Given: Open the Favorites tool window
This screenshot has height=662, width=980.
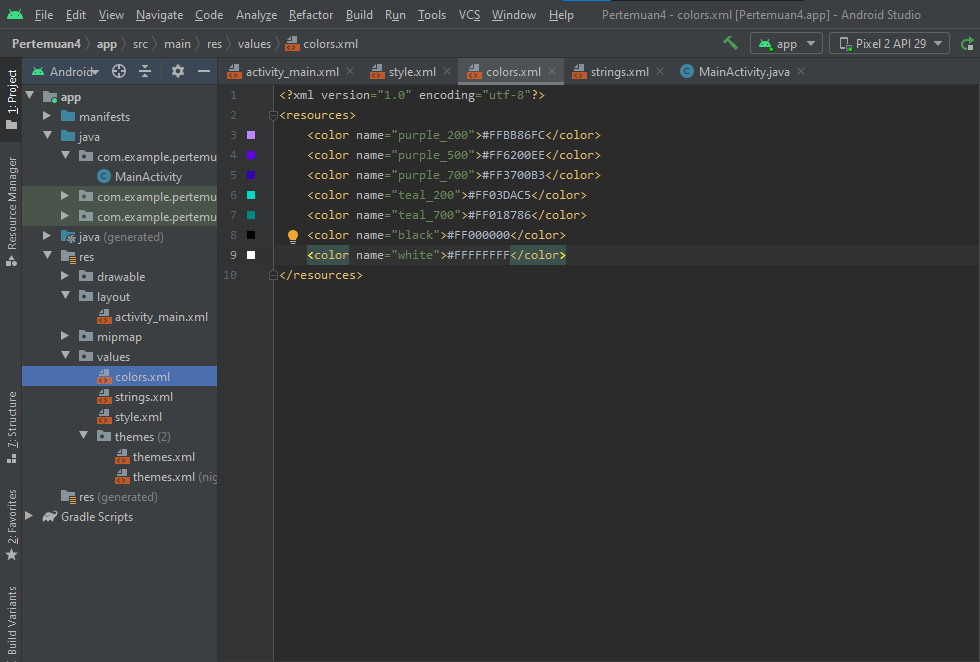Looking at the screenshot, I should tap(11, 525).
